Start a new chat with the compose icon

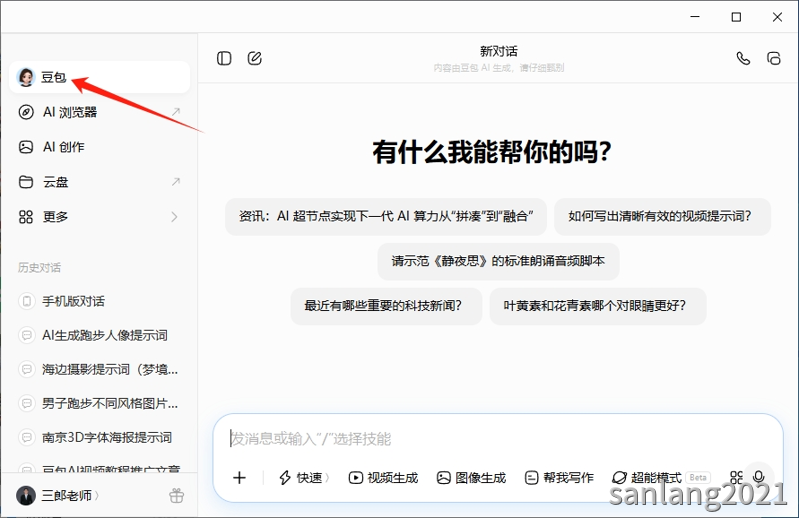click(254, 59)
